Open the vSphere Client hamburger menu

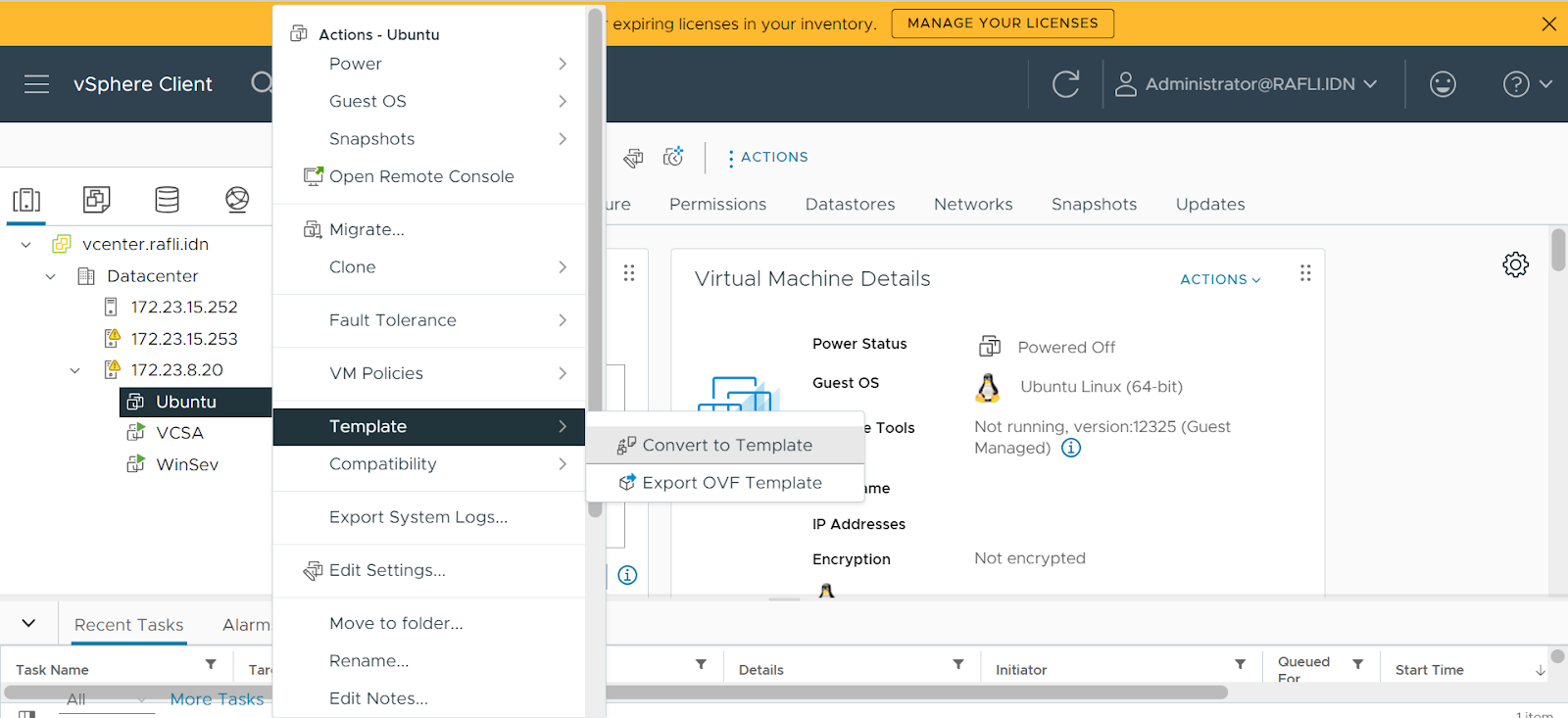coord(36,84)
